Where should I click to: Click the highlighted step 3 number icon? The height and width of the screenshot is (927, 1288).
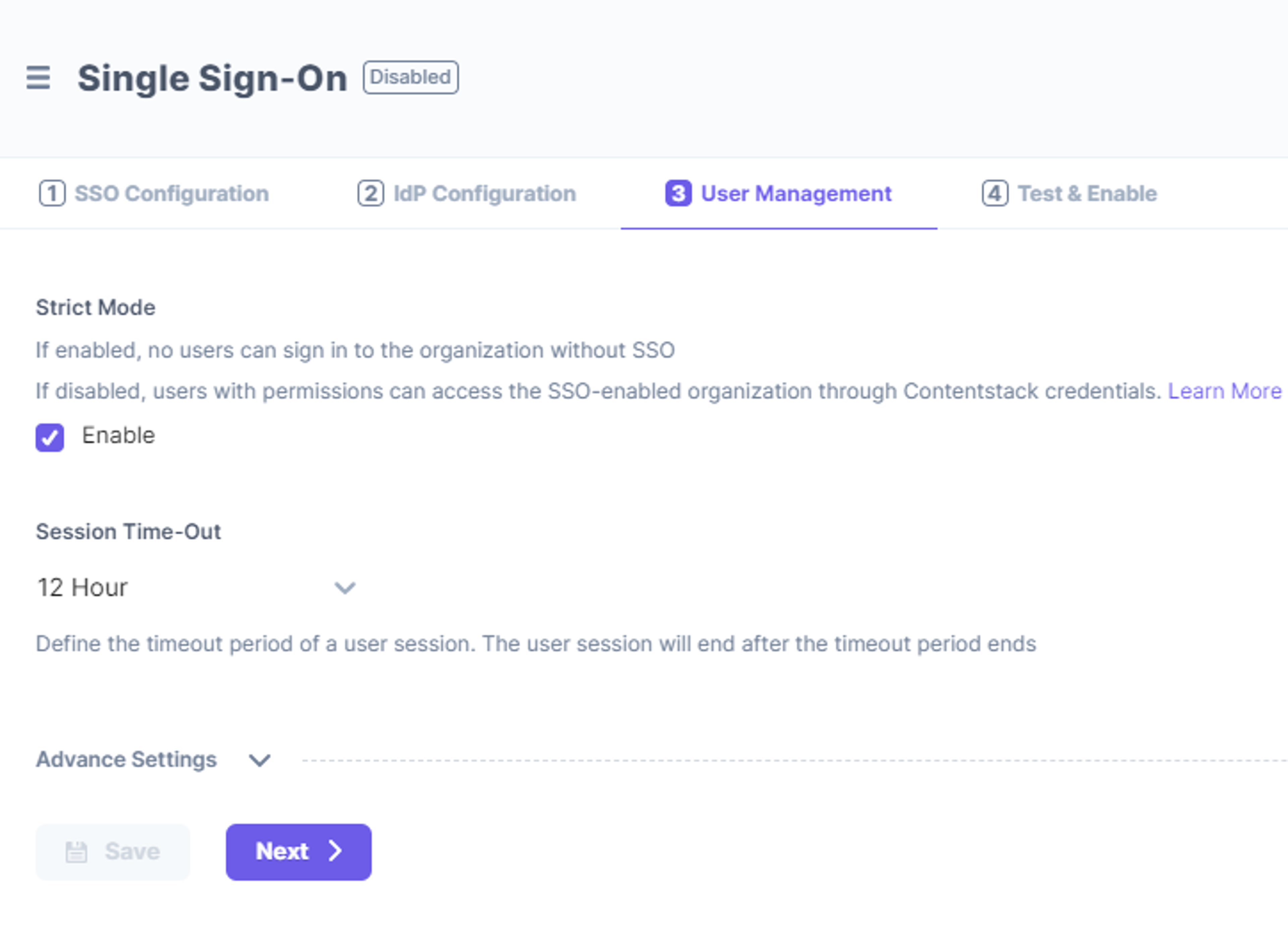point(678,194)
